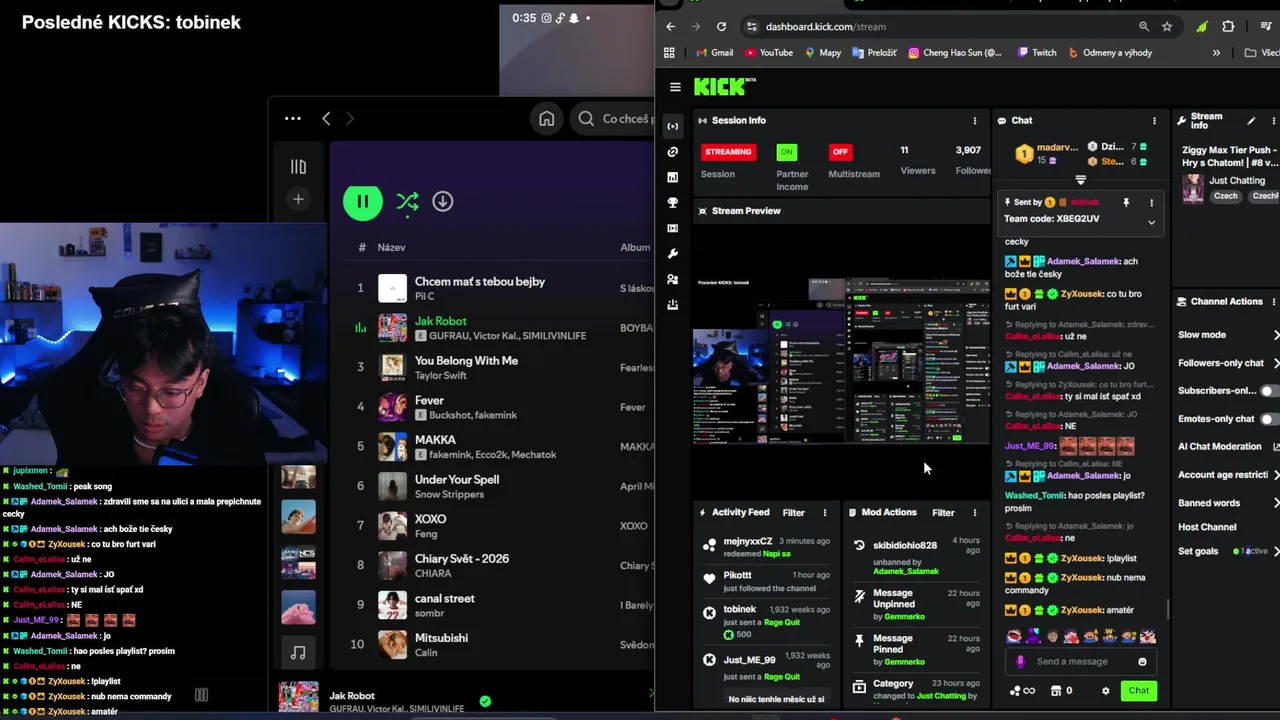This screenshot has width=1280, height=720.
Task: Open the trophy icon in Kick sidebar
Action: click(x=673, y=203)
